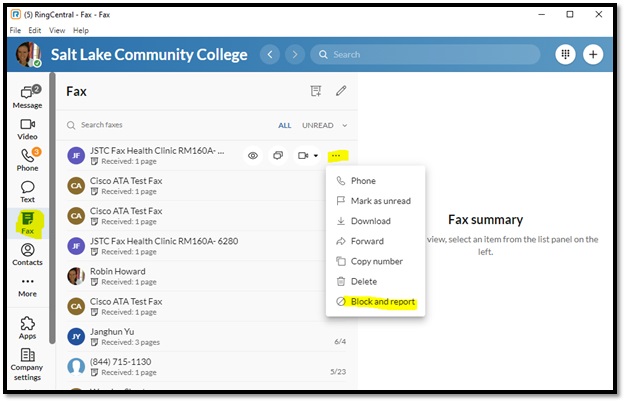Open the Janghun Yu fax entry
Viewport: 626px width, 403px height.
207,336
